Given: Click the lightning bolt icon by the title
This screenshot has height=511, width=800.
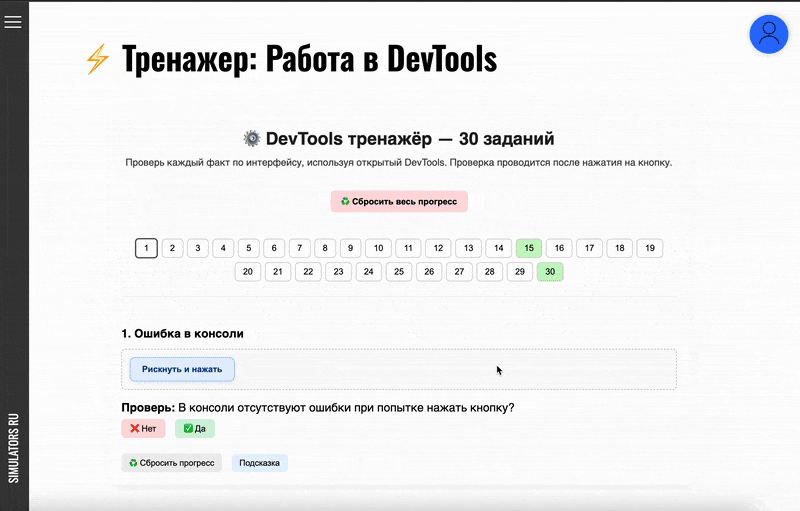Looking at the screenshot, I should coord(97,59).
